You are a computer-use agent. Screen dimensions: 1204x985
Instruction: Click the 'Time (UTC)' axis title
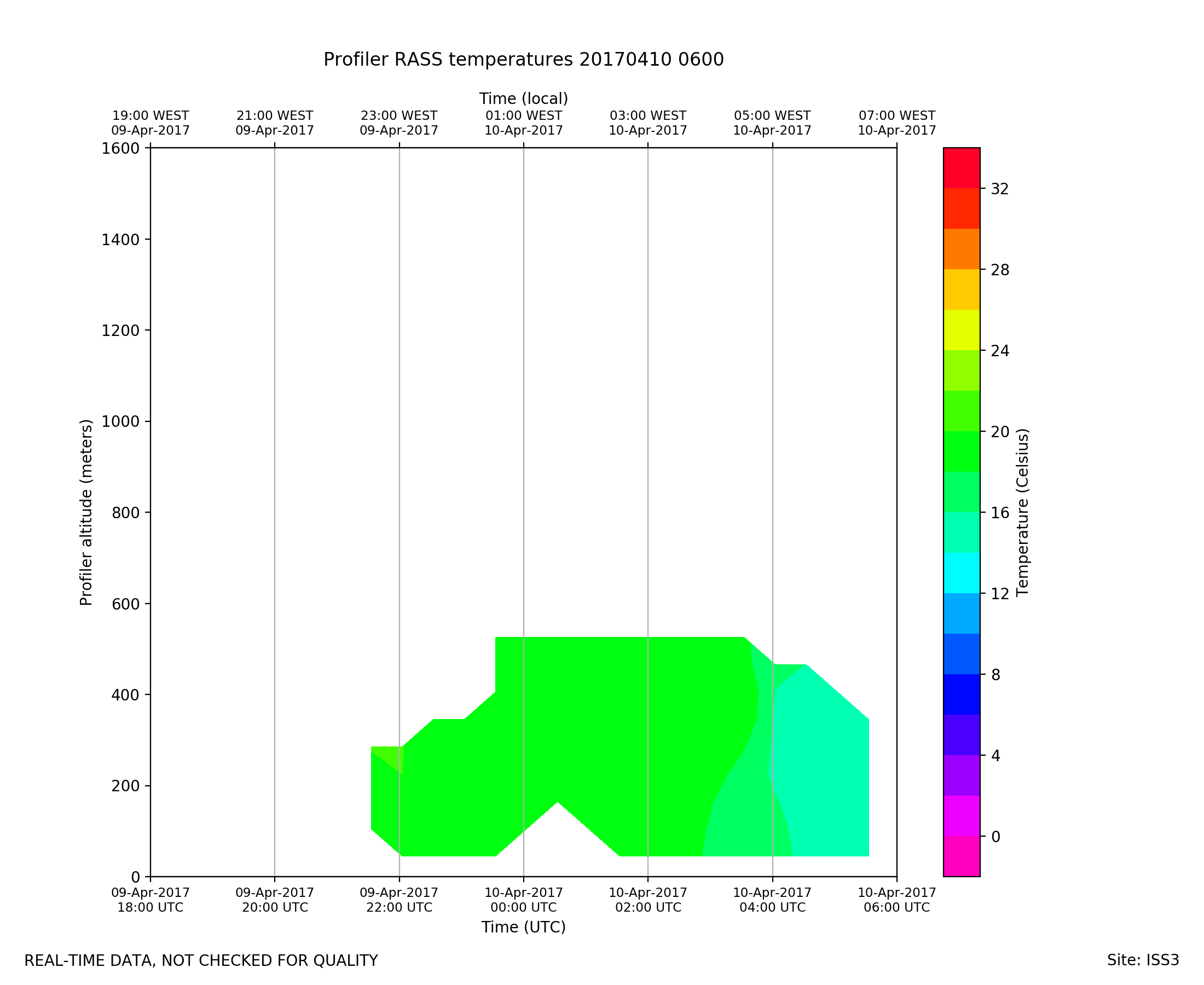523,927
